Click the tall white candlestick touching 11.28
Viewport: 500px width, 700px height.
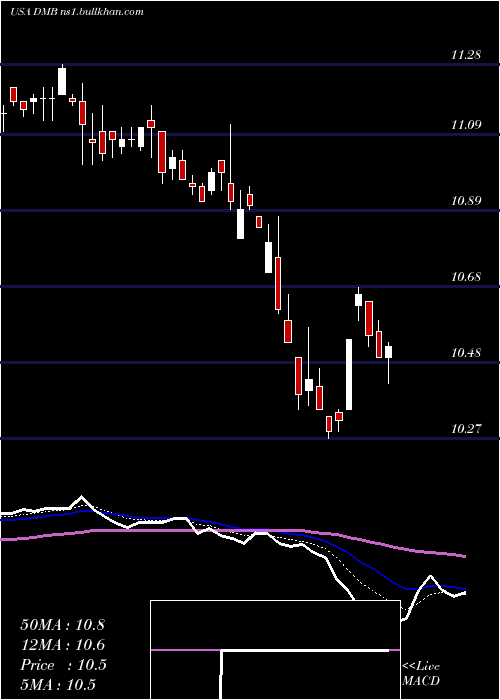[62, 81]
